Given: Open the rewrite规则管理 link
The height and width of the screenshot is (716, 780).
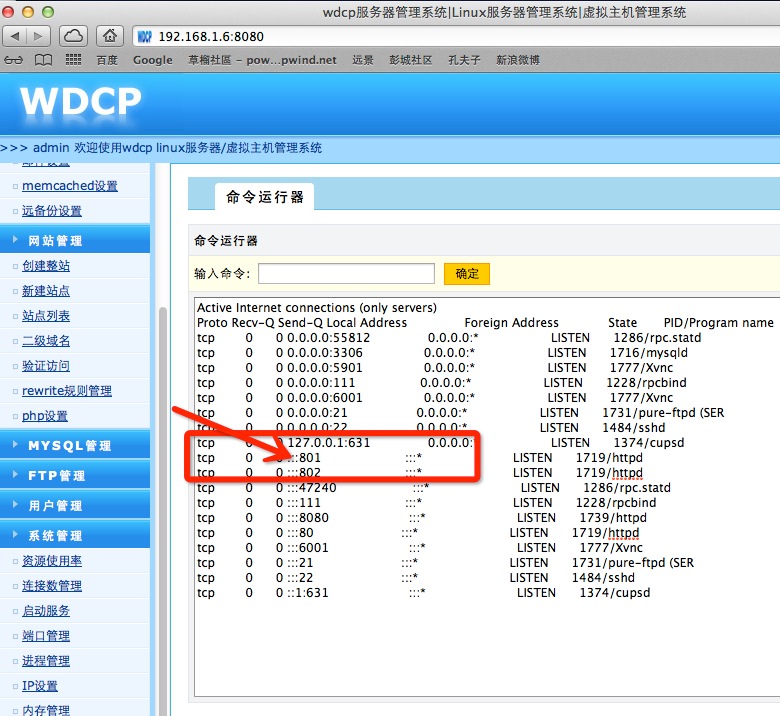Looking at the screenshot, I should pos(67,391).
